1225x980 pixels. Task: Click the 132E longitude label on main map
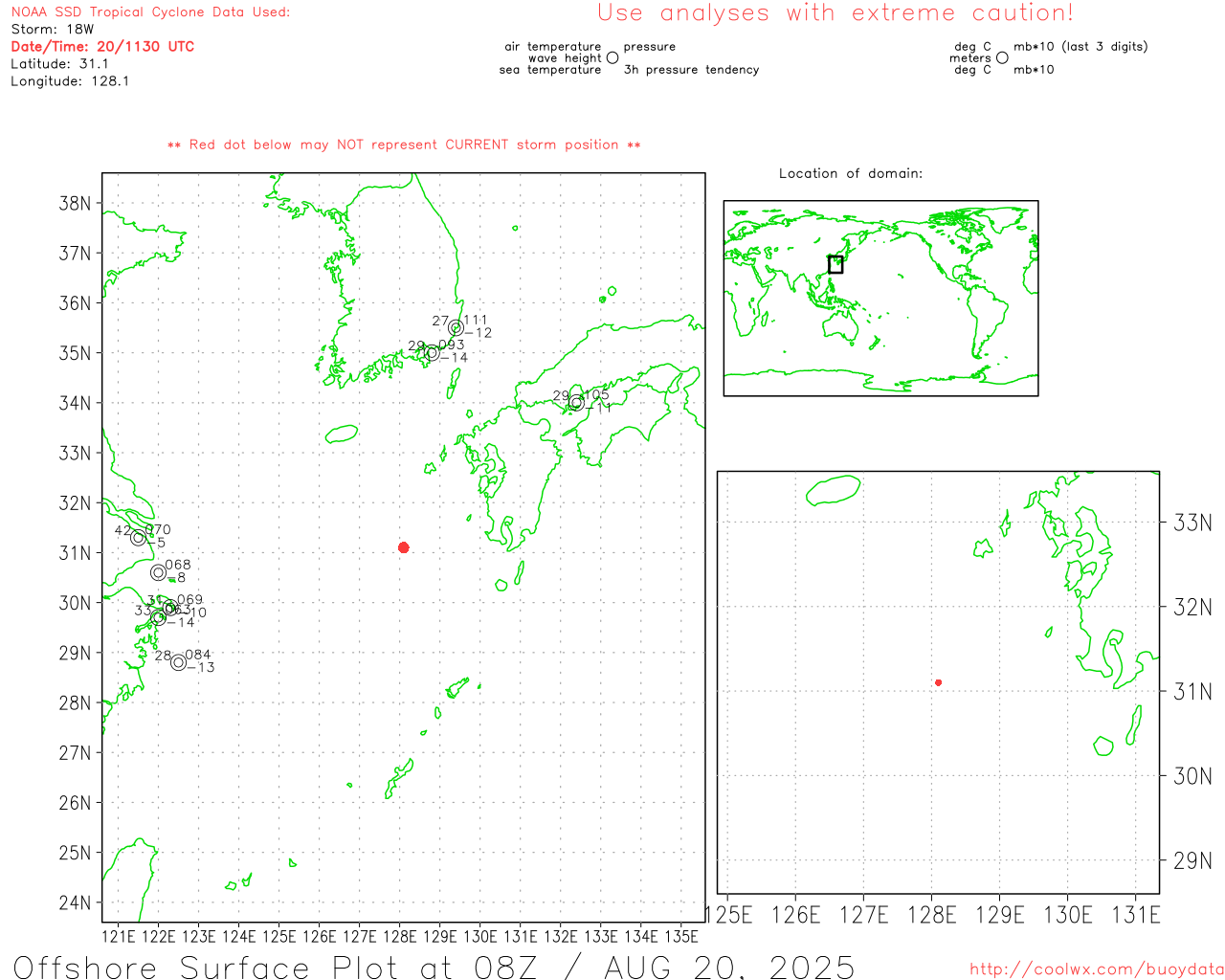[x=560, y=936]
